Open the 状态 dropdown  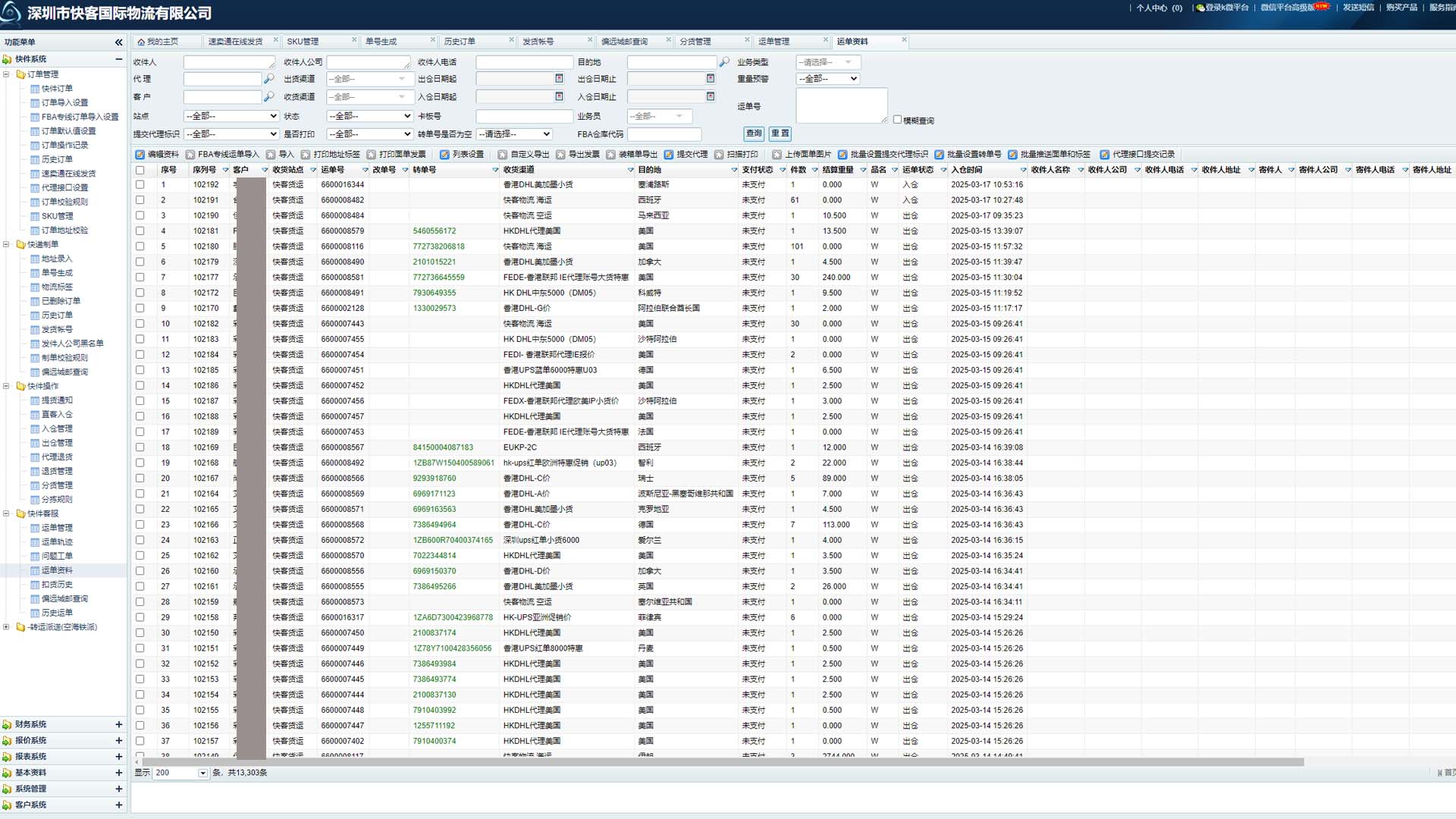(x=369, y=116)
